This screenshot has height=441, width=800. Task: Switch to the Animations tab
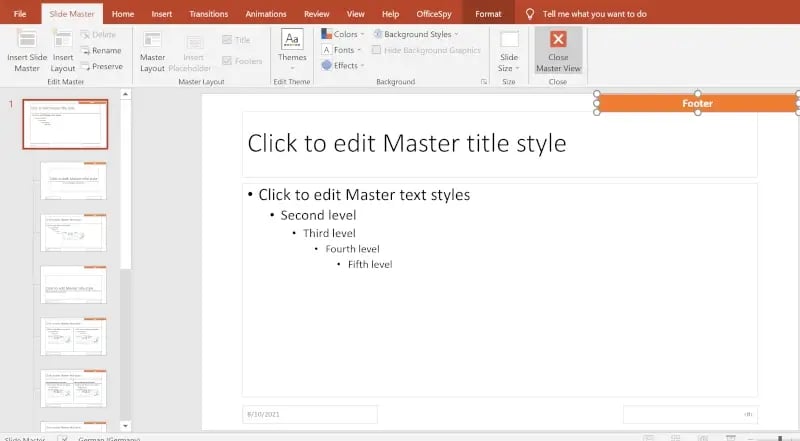pyautogui.click(x=266, y=14)
